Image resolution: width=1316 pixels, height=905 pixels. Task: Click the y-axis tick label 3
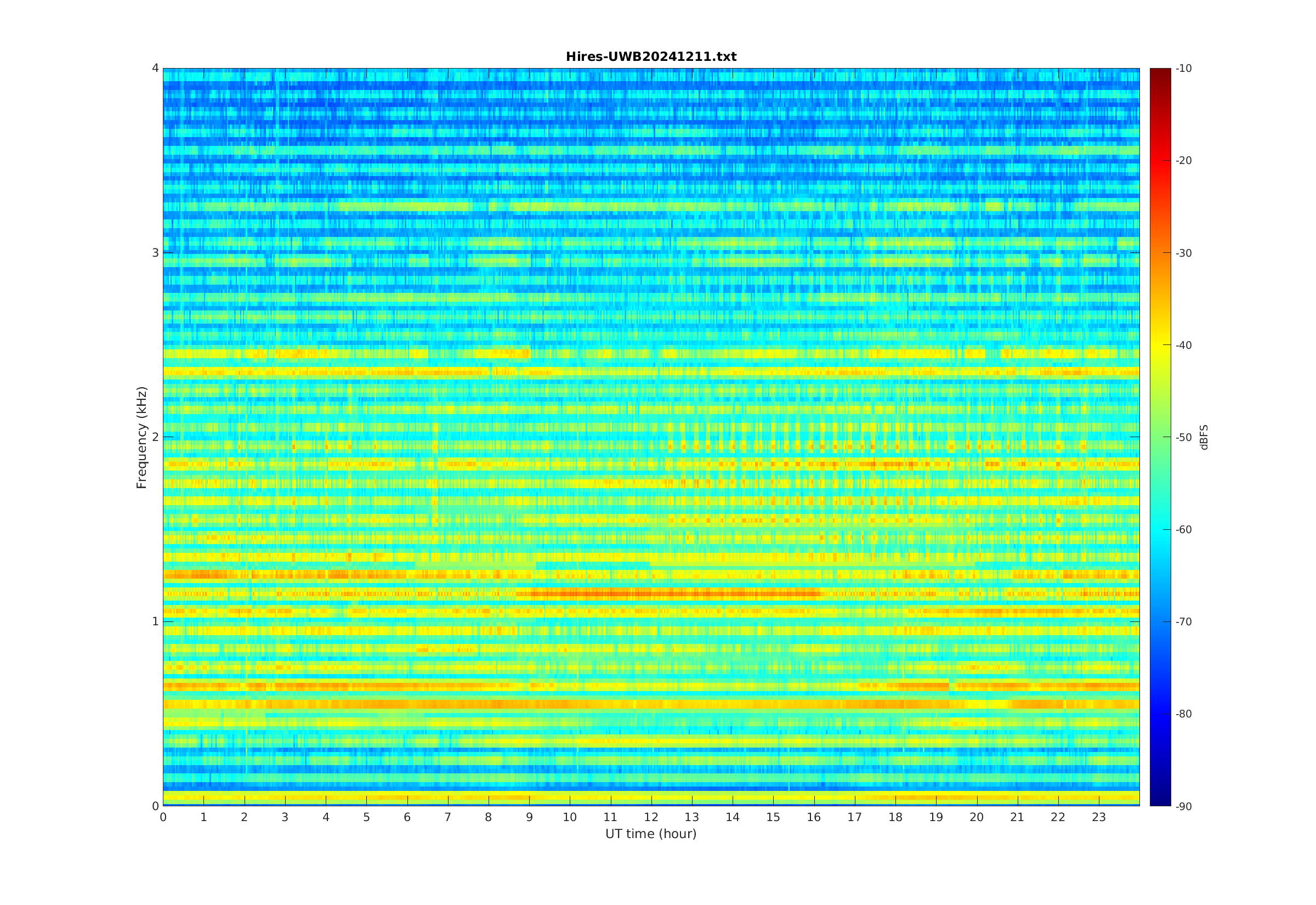pos(155,253)
